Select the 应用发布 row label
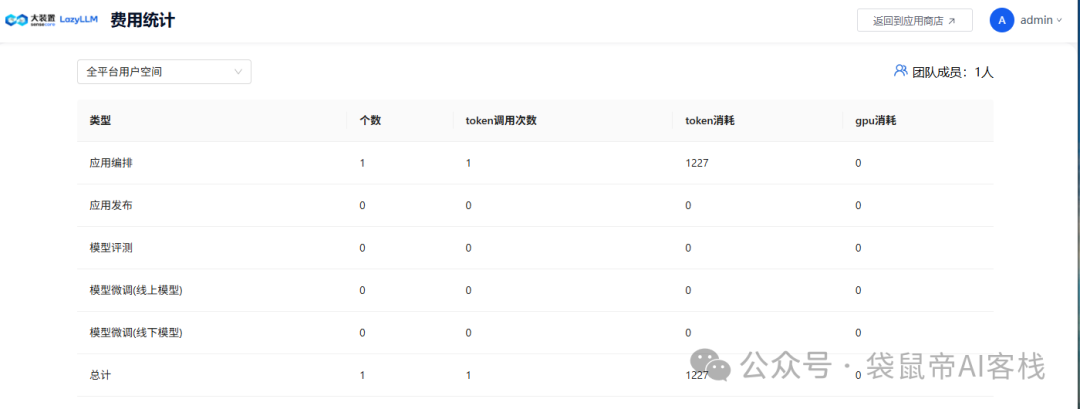Viewport: 1080px width, 409px height. coord(111,205)
